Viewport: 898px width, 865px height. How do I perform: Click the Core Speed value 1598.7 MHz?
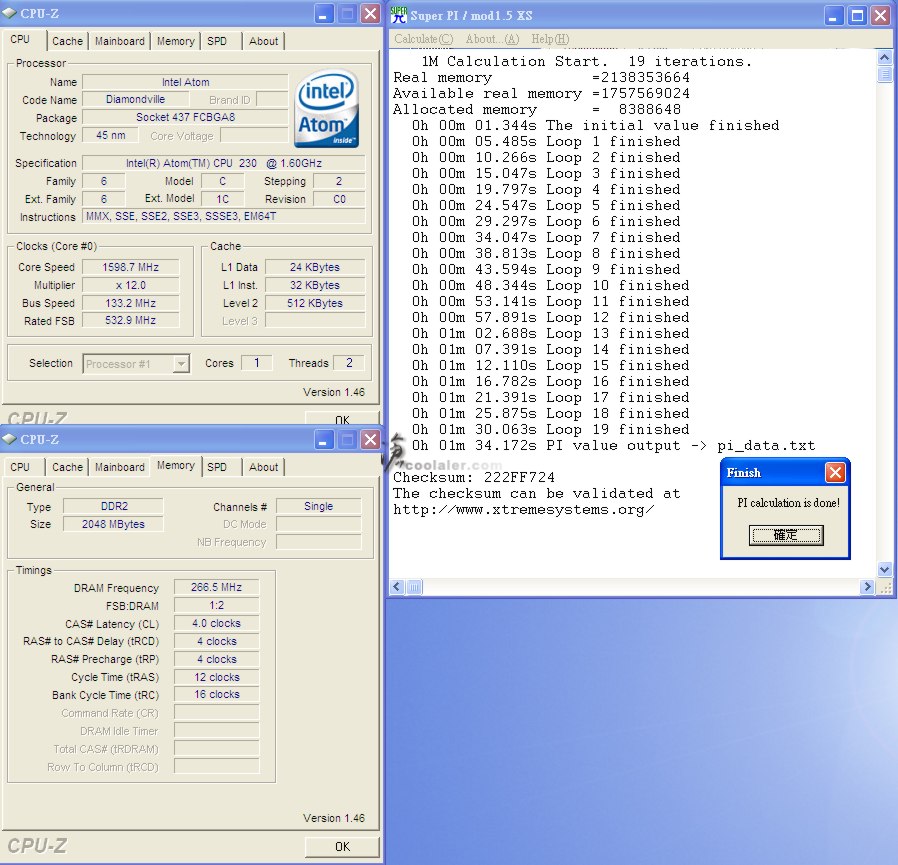131,267
